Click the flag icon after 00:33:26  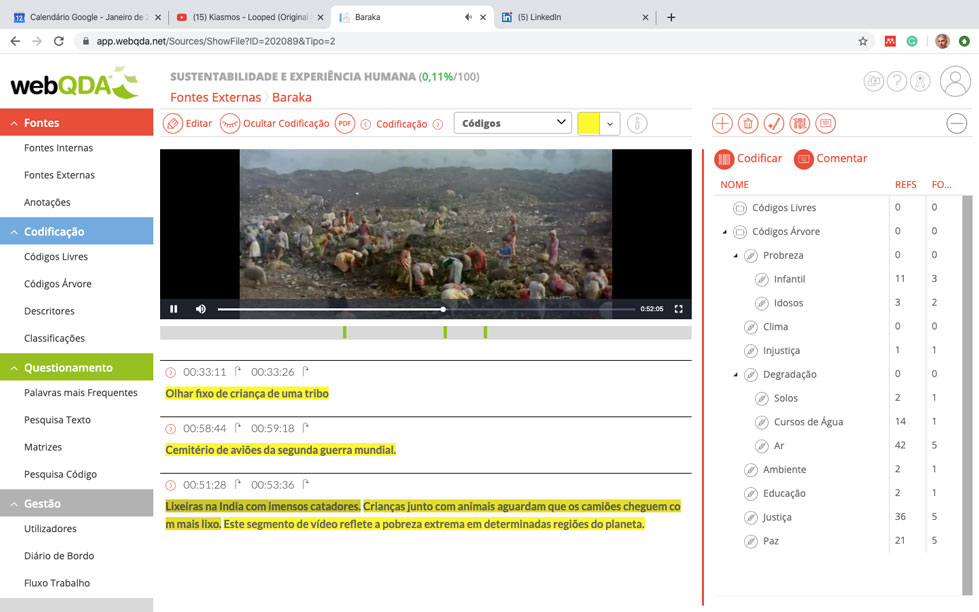click(305, 372)
